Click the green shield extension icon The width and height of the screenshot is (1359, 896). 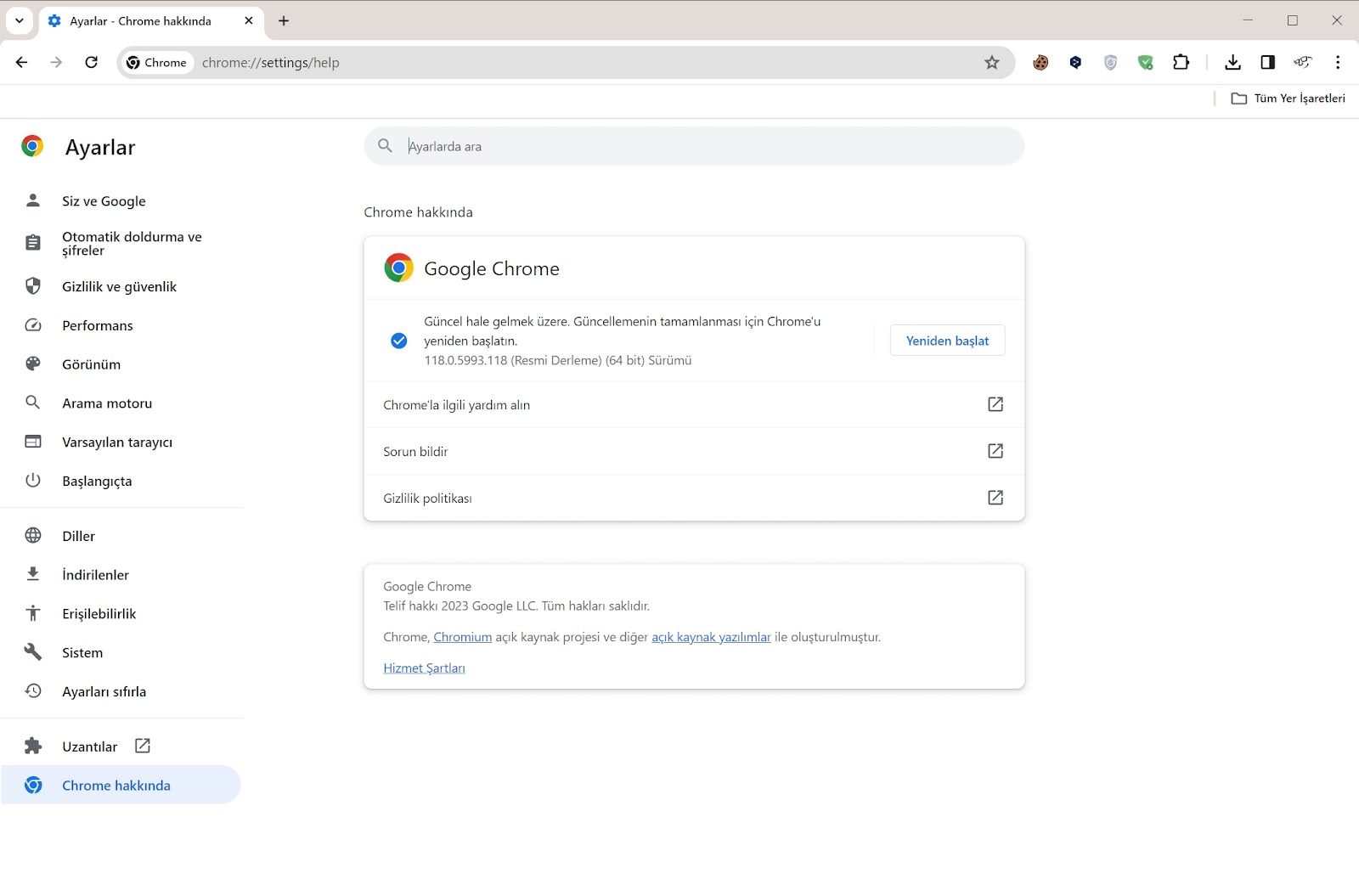1146,62
